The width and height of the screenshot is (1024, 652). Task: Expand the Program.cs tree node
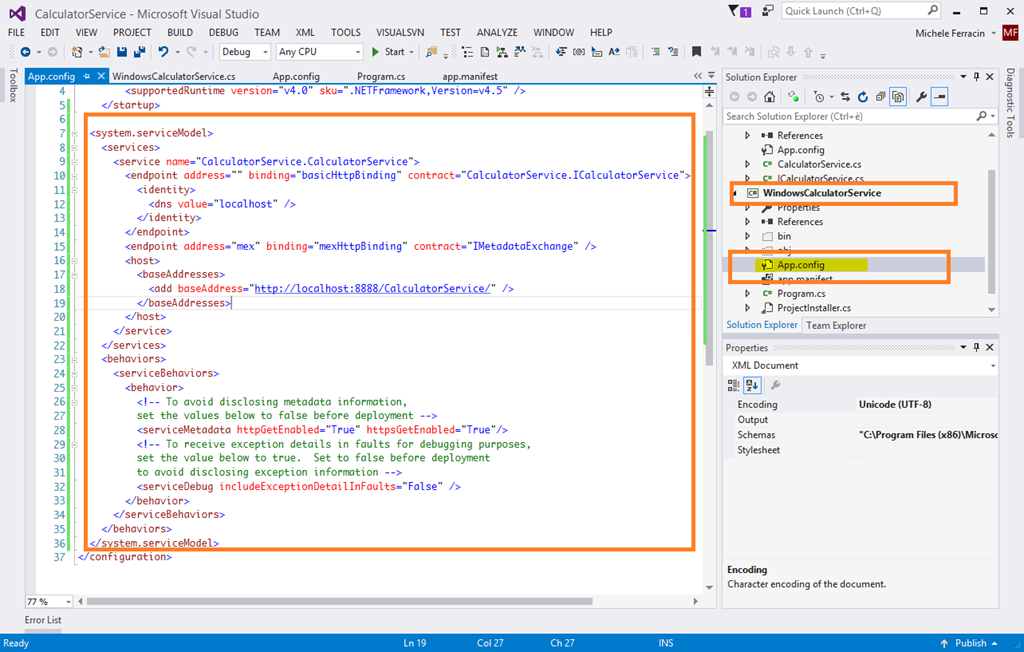point(747,294)
